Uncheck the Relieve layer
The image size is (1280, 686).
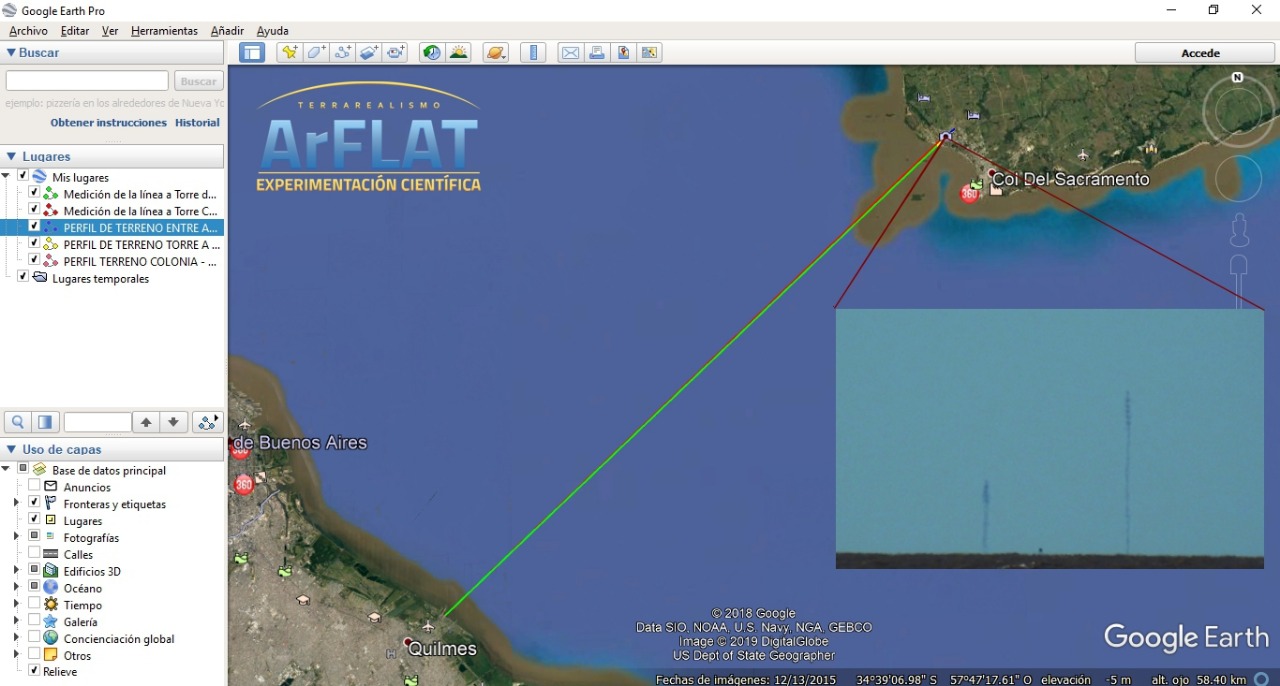tap(34, 671)
